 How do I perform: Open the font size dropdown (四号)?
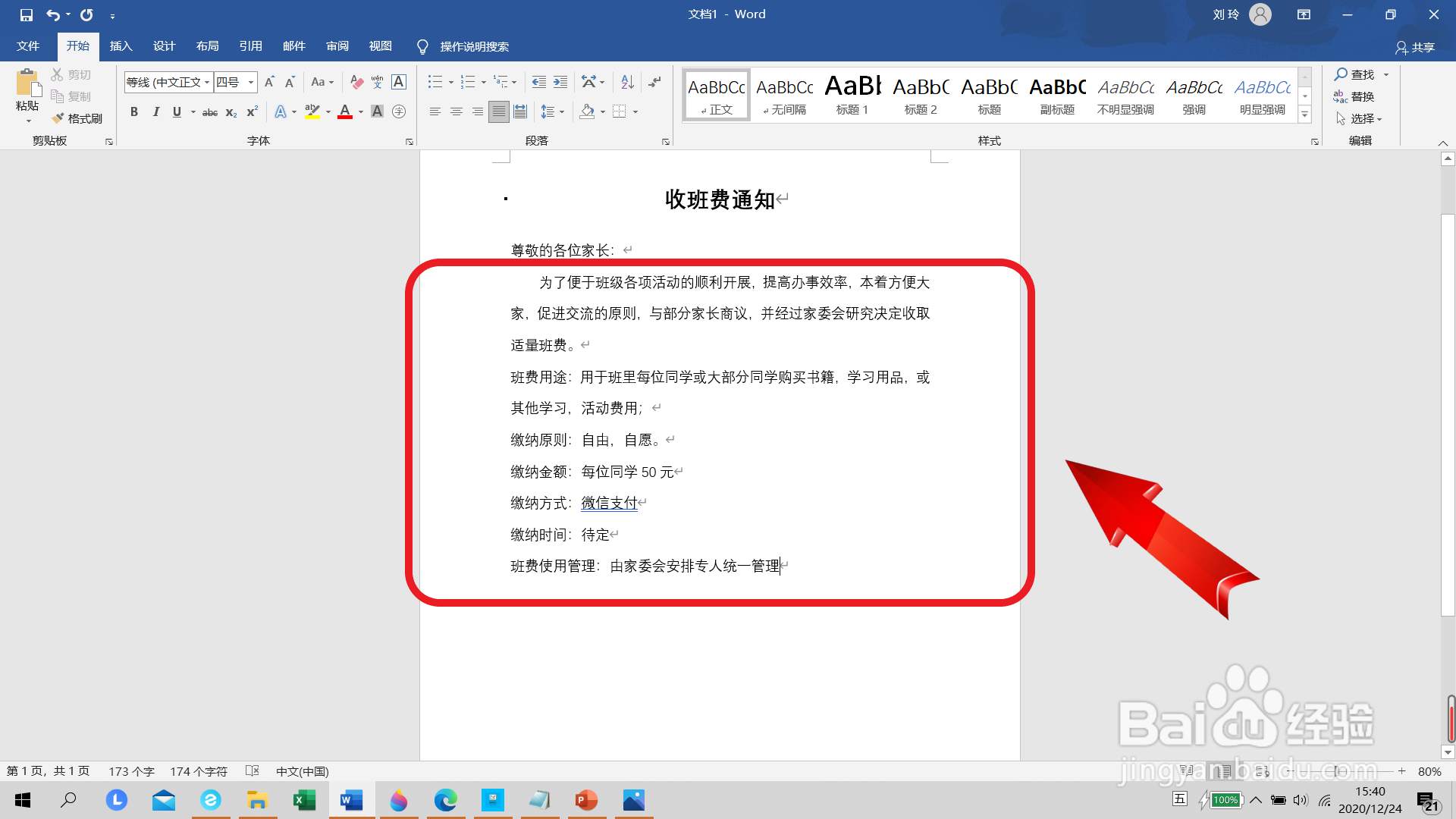(251, 82)
